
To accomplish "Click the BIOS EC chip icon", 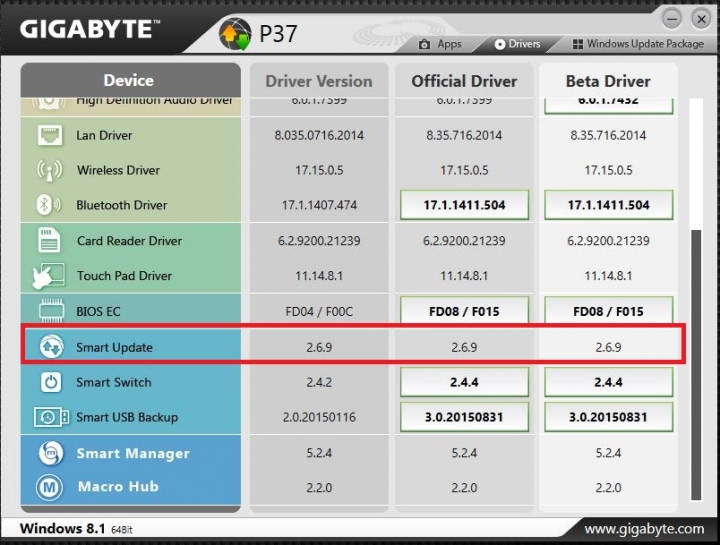I will 51,311.
